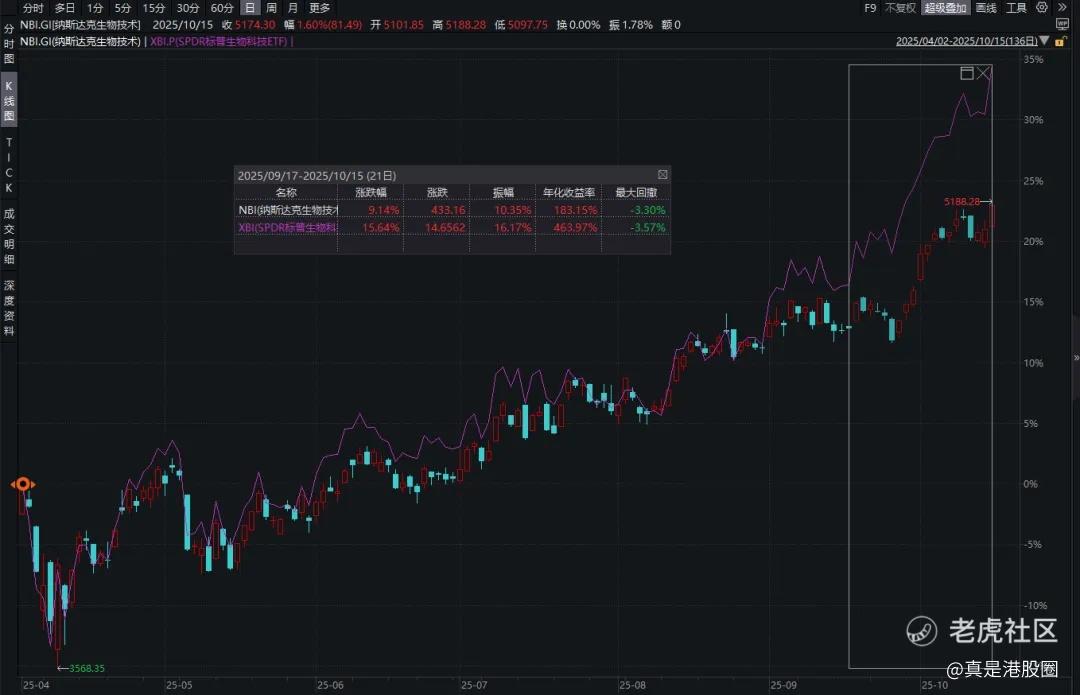
Task: Click the window icon in the selection box
Action: (967, 73)
